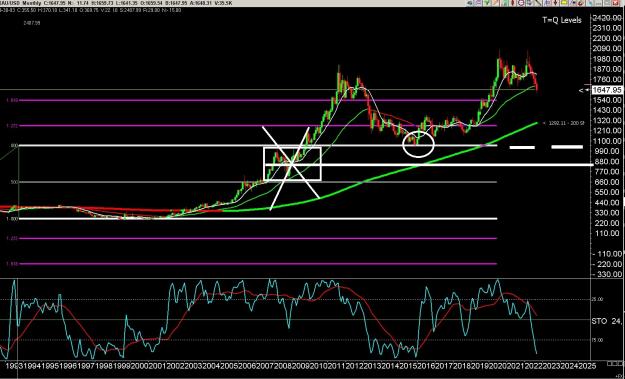Click the red icon at toolbar's far right
Viewport: 625px width, 379px height.
point(616,3)
